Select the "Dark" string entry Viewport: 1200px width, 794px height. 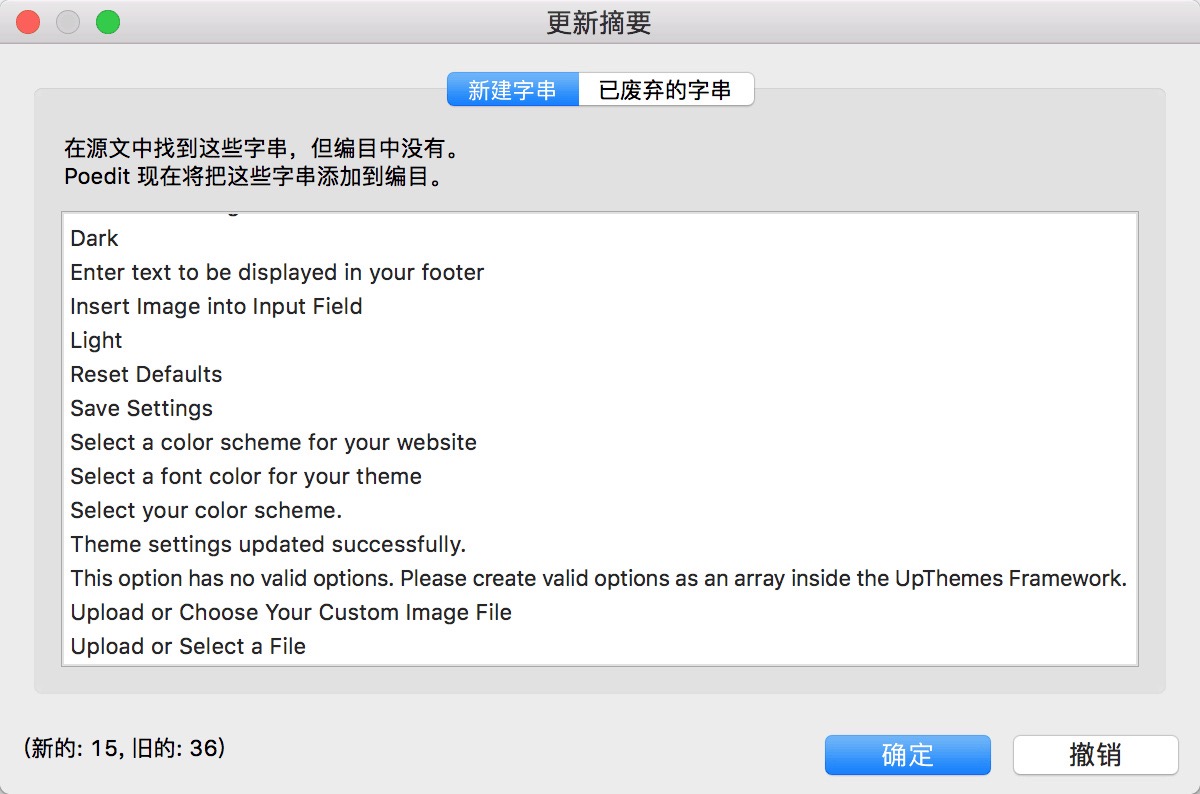click(95, 239)
